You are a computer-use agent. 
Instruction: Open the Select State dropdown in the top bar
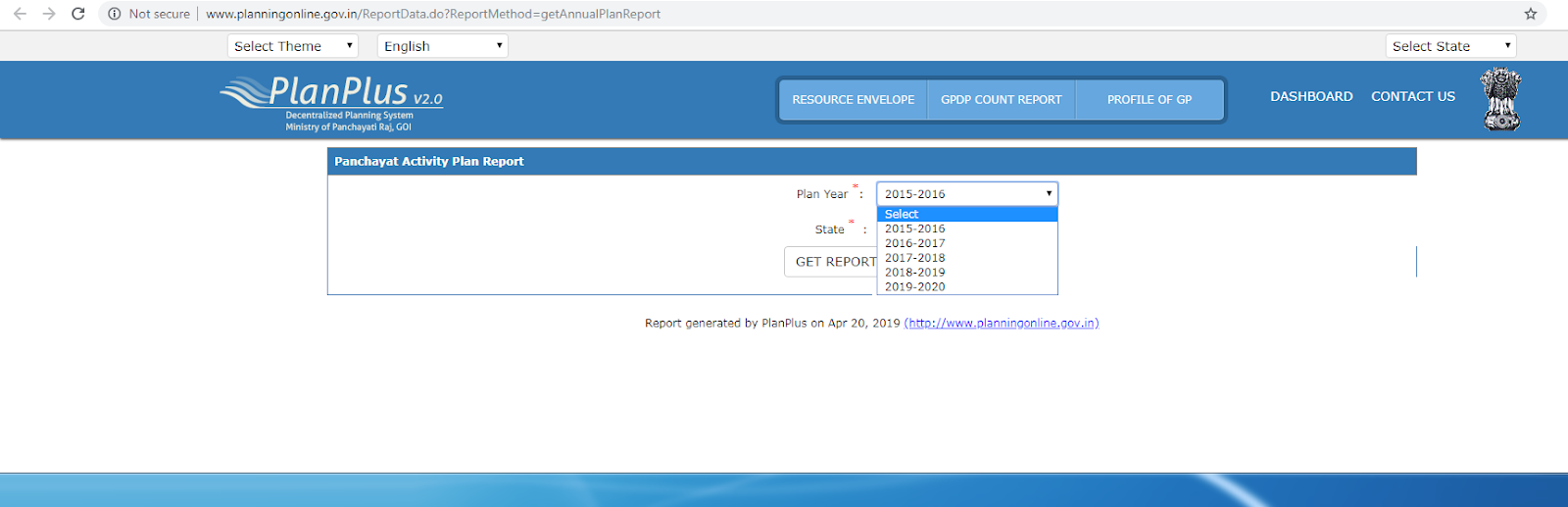[1450, 46]
